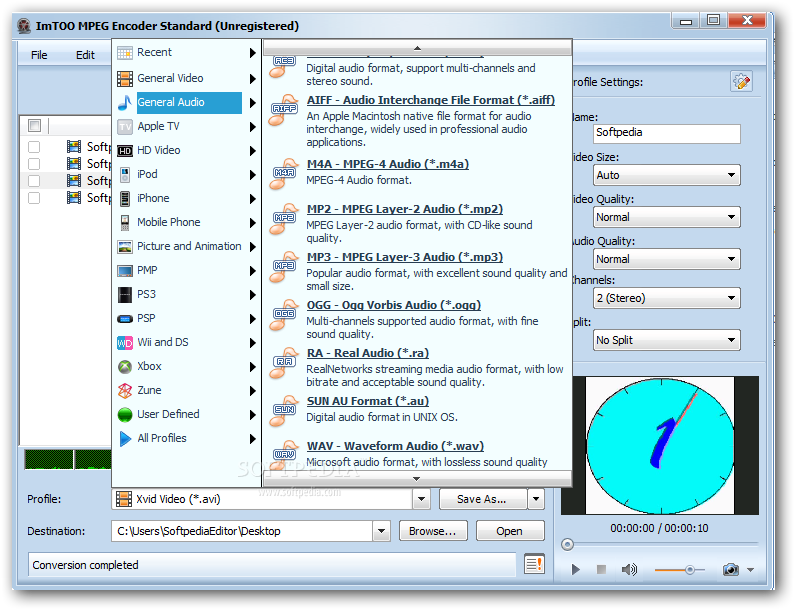Open the Edit menu
Image resolution: width=795 pixels, height=610 pixels.
pyautogui.click(x=85, y=55)
